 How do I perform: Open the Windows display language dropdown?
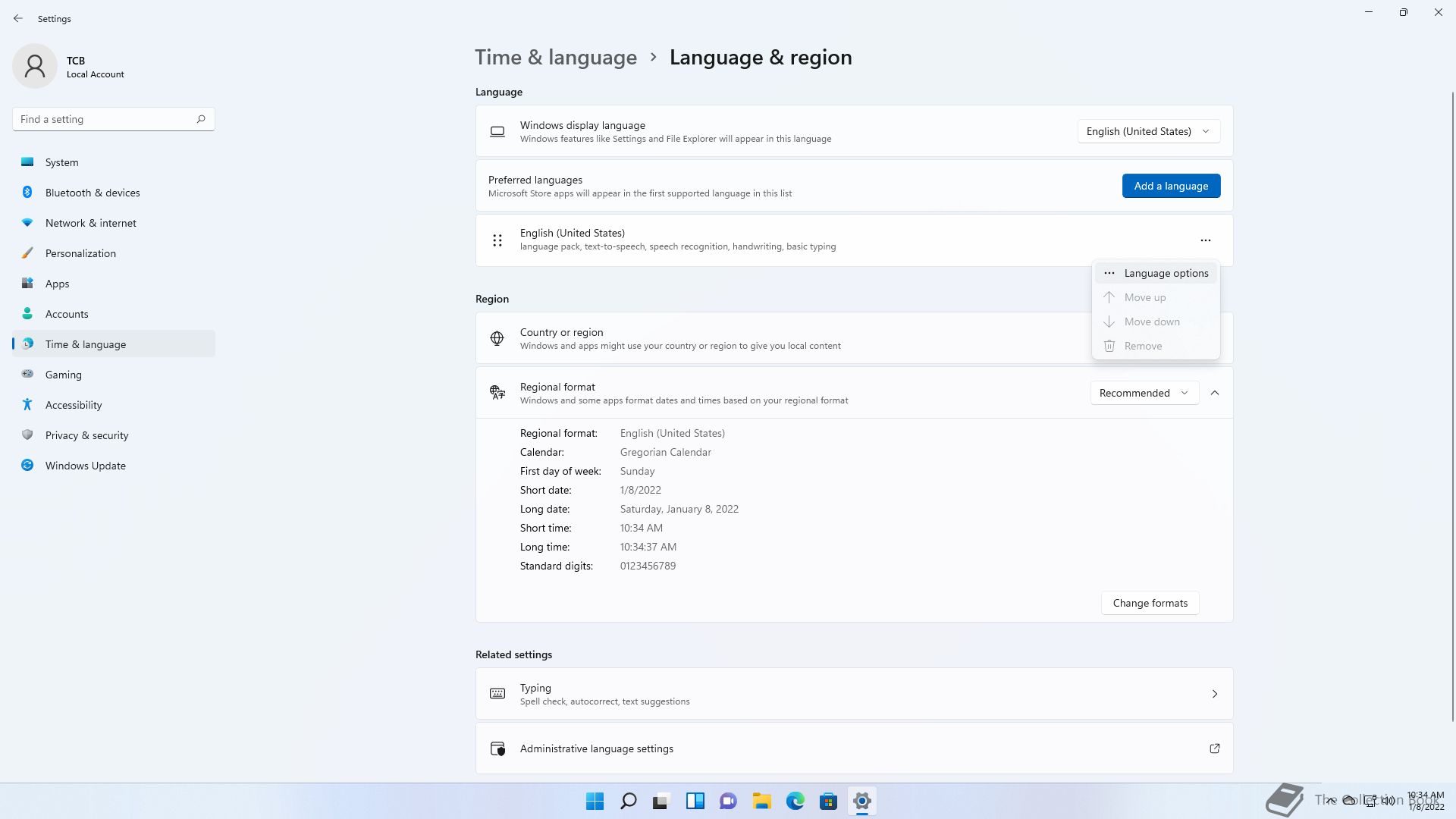tap(1148, 131)
